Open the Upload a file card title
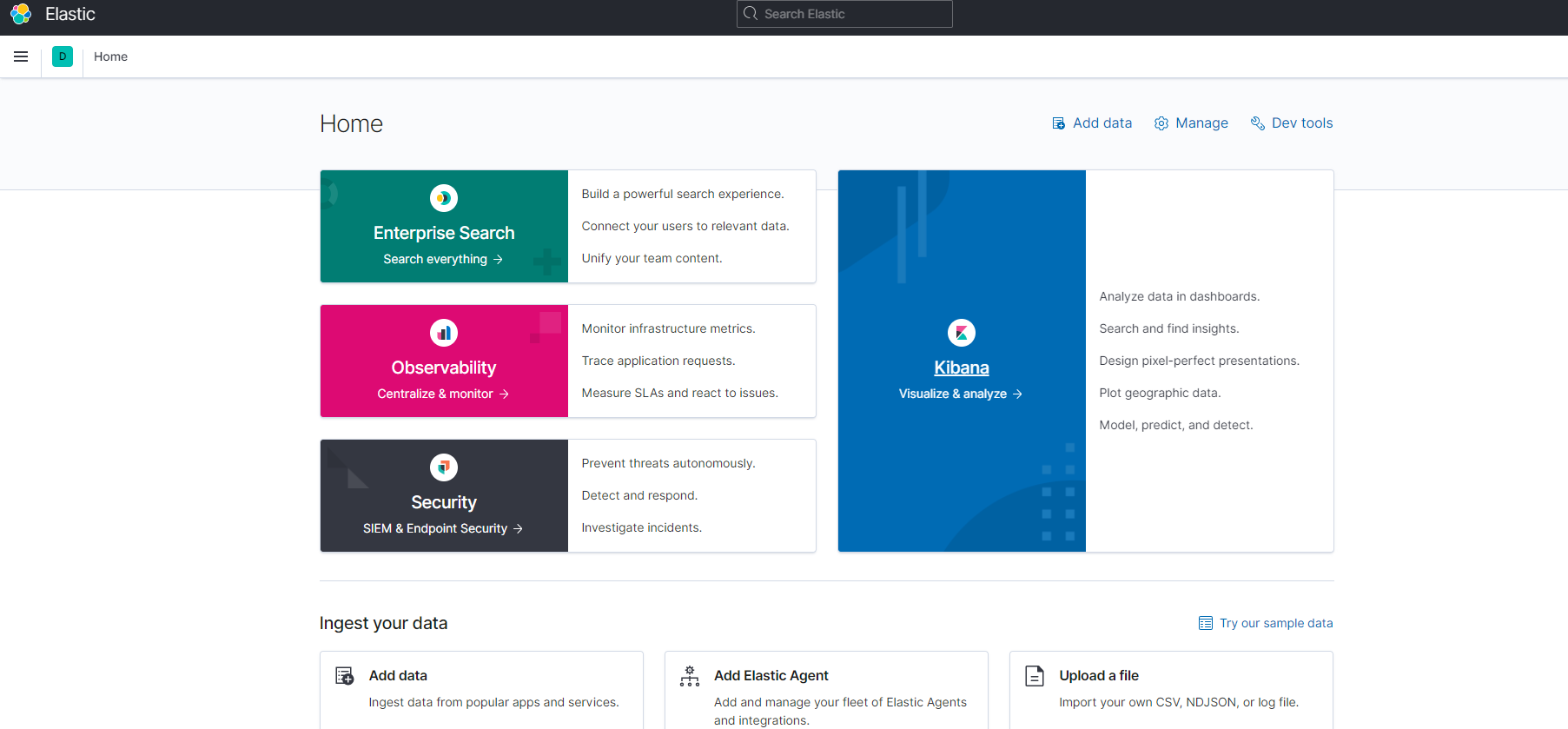 pos(1099,675)
